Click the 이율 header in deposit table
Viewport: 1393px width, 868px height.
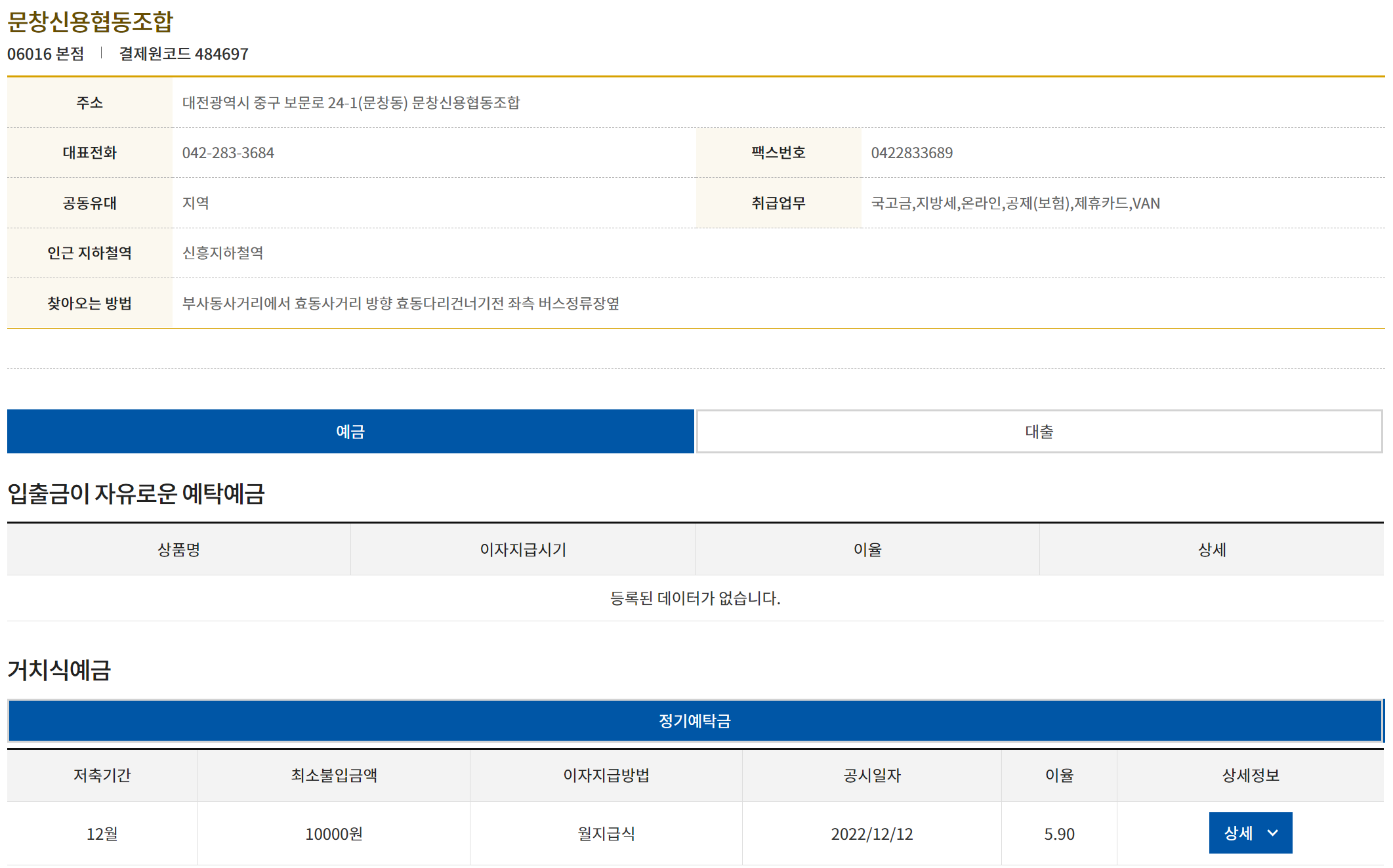point(867,549)
